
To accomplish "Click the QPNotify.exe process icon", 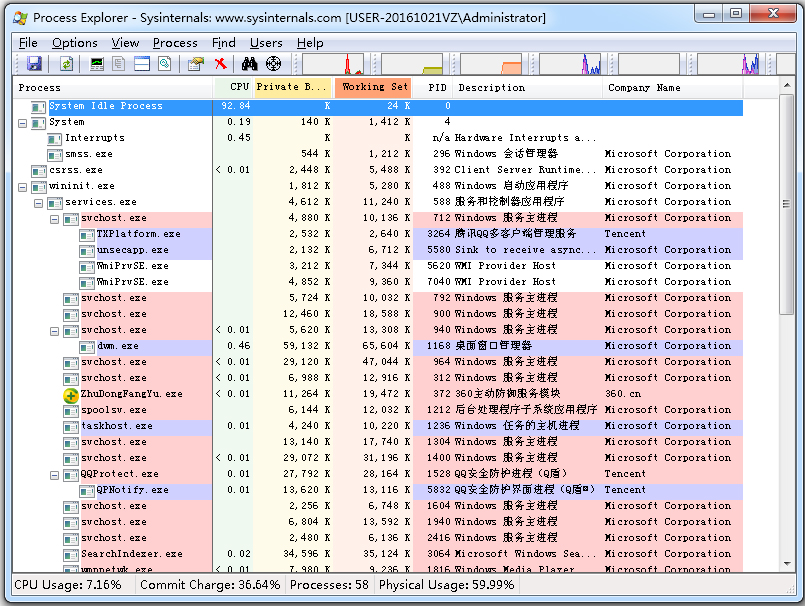I will pyautogui.click(x=87, y=491).
